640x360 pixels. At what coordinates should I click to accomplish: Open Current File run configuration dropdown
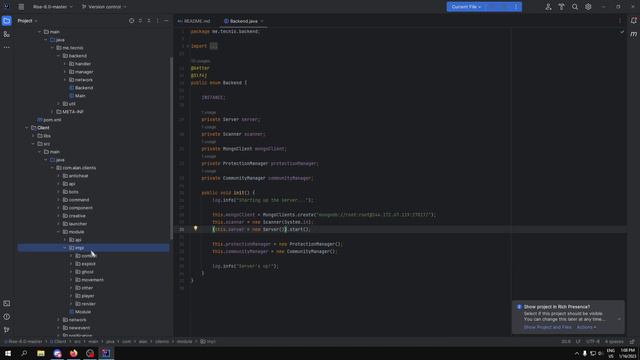466,7
